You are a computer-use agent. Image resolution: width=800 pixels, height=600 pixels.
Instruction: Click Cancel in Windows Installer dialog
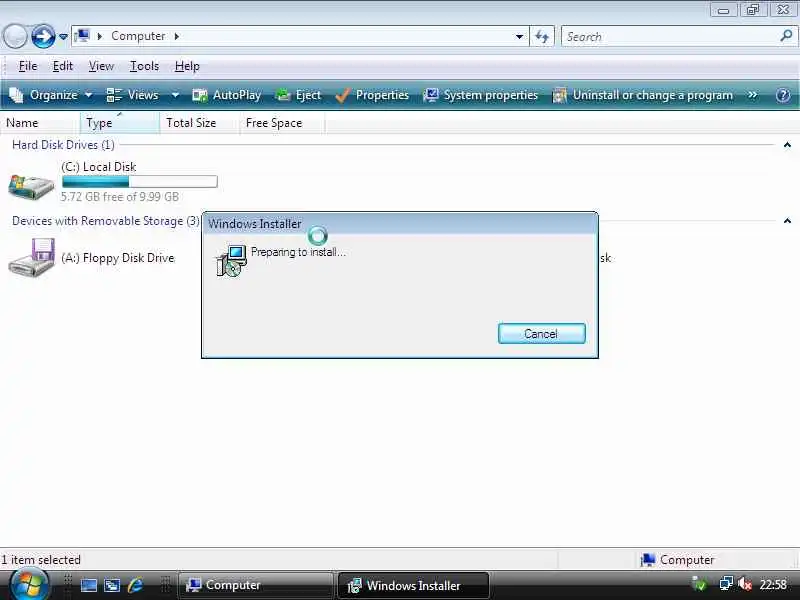pos(541,334)
